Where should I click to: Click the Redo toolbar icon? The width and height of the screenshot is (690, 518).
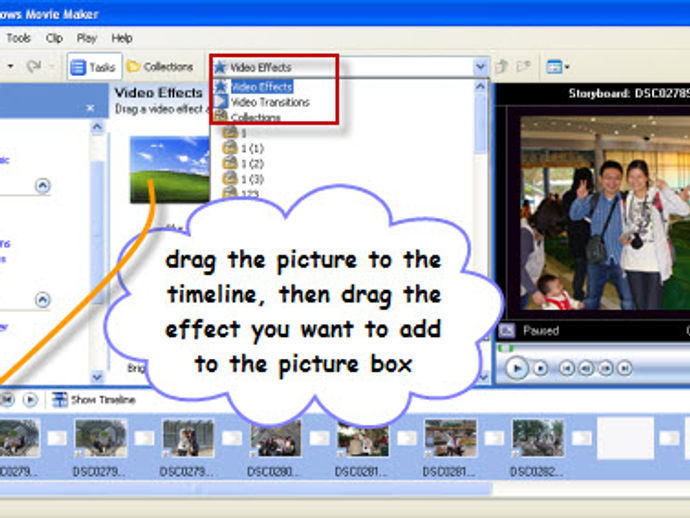tap(34, 66)
